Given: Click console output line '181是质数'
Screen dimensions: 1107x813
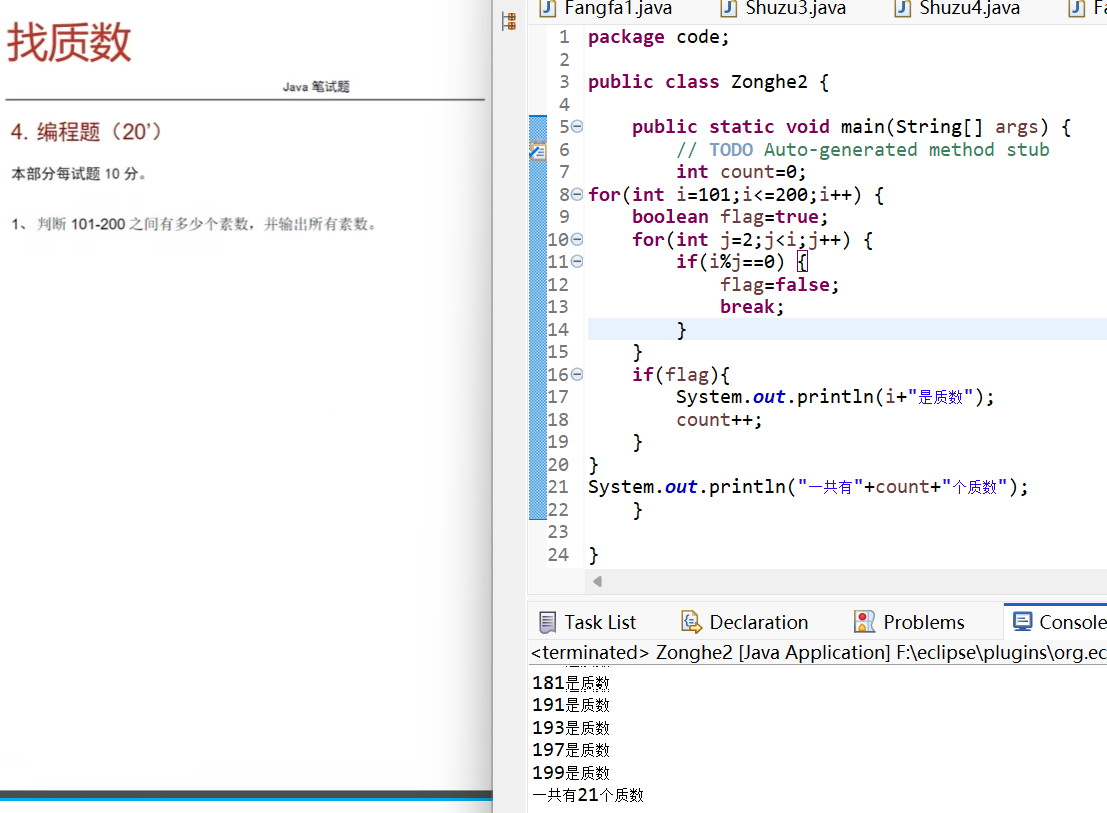Looking at the screenshot, I should (x=570, y=682).
